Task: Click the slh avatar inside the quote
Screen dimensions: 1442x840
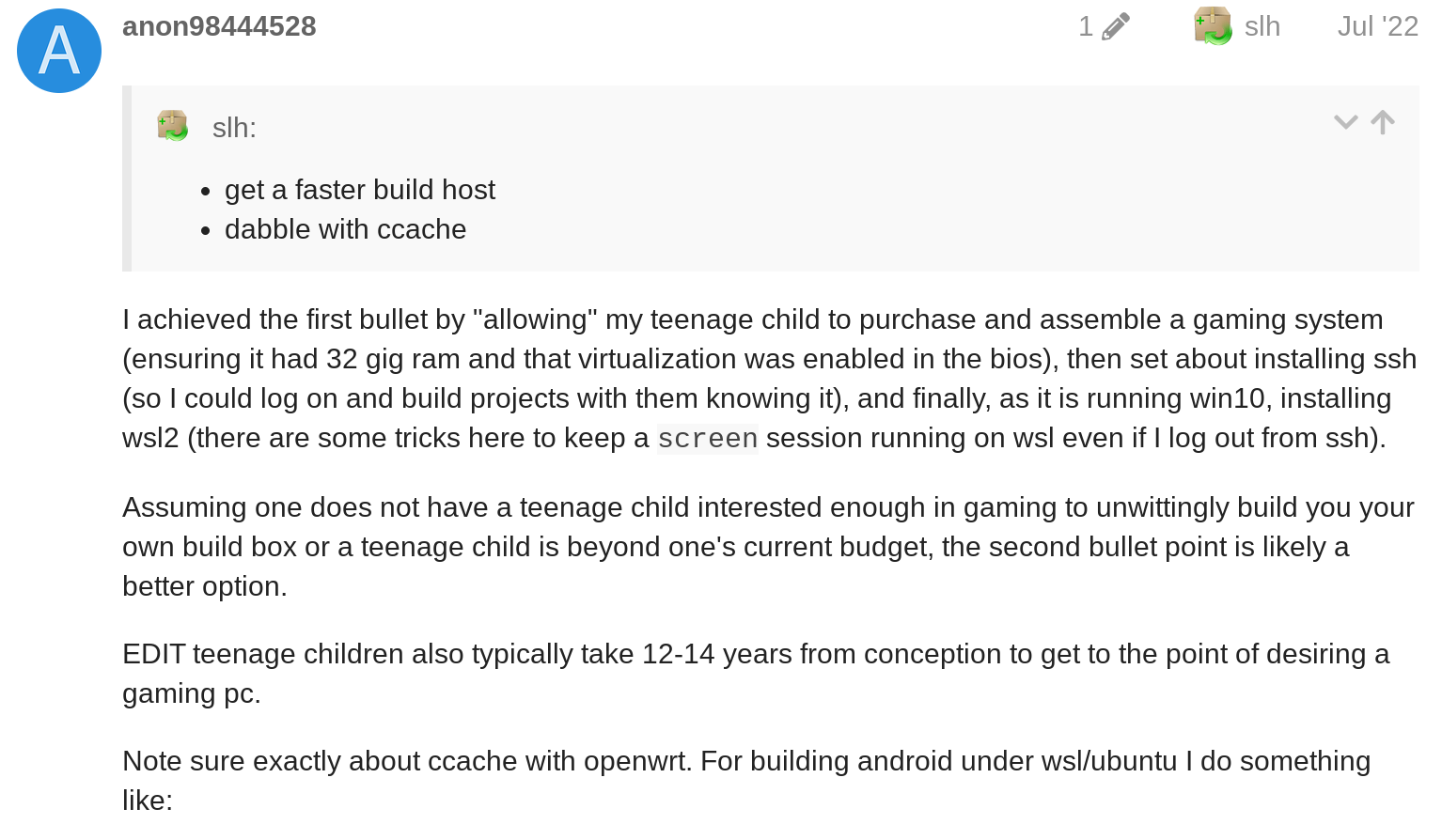Action: [x=173, y=126]
